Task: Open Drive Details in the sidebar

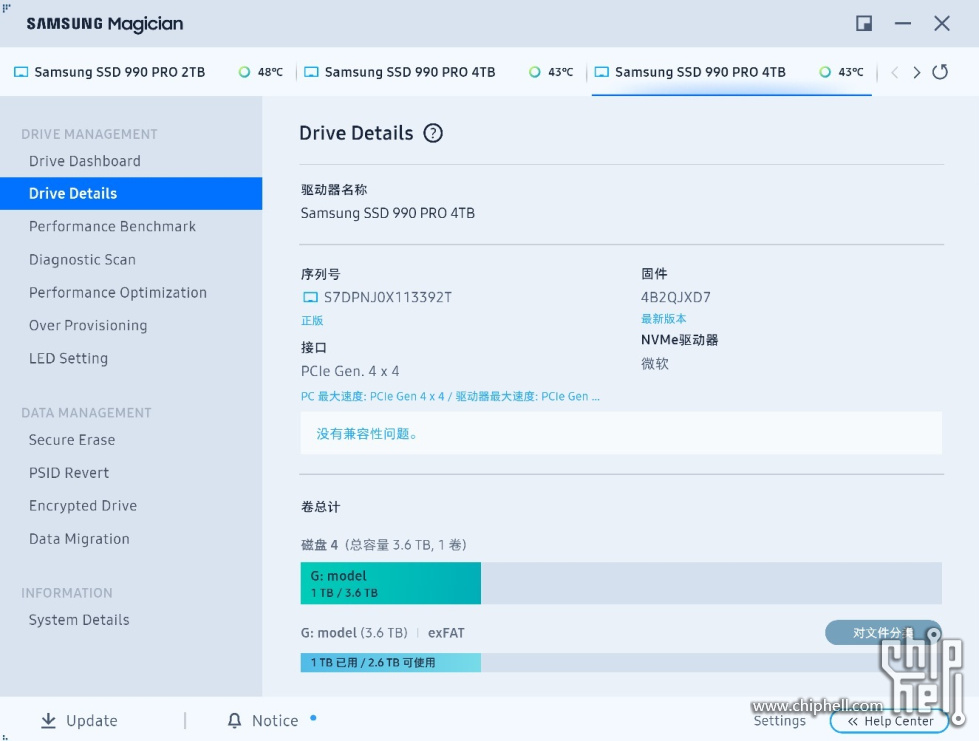Action: [x=131, y=194]
